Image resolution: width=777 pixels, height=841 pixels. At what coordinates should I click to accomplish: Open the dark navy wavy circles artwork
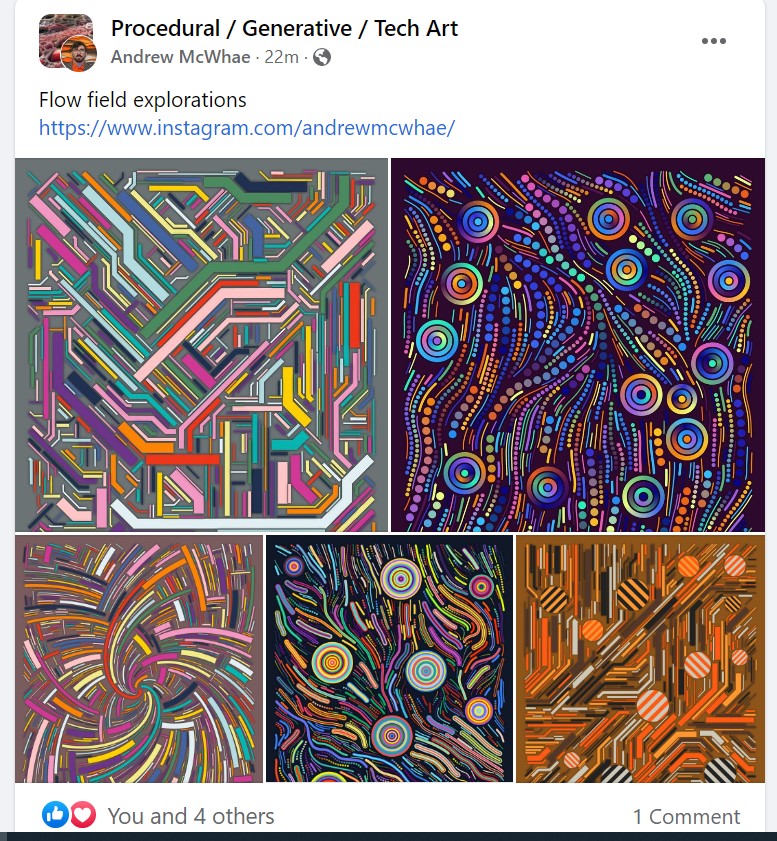[x=389, y=659]
